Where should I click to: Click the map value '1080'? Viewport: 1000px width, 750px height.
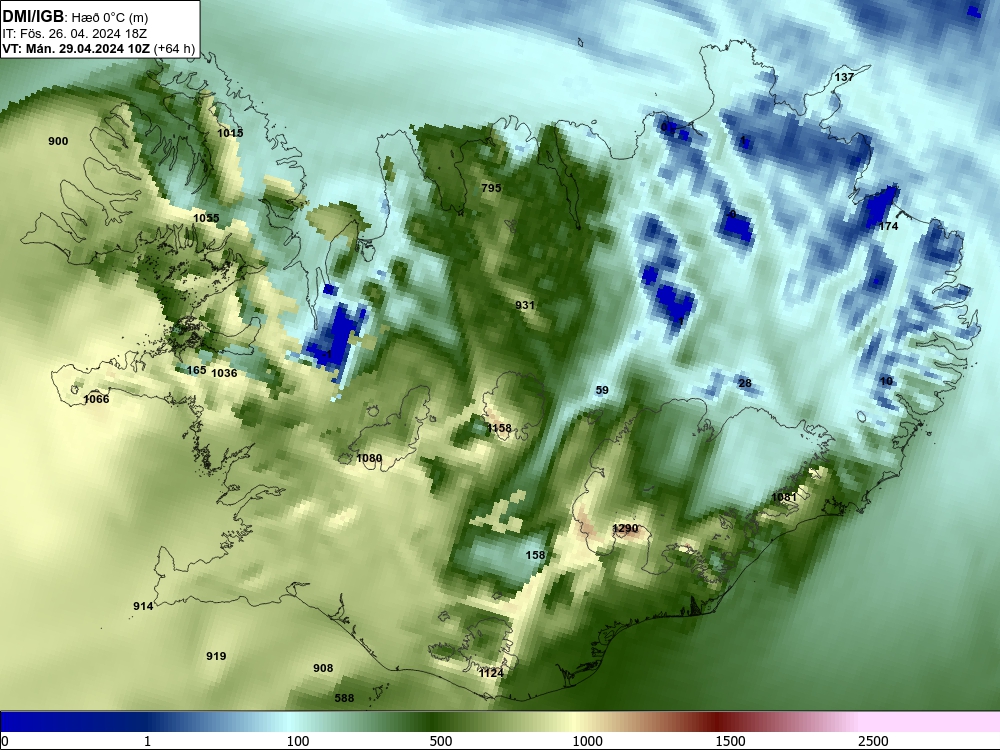[369, 458]
